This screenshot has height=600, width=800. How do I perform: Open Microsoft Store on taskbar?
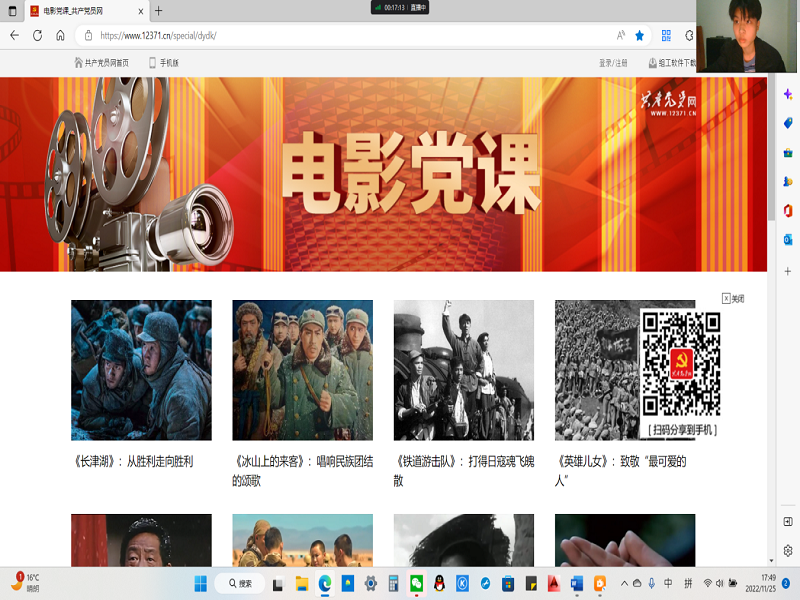click(508, 583)
